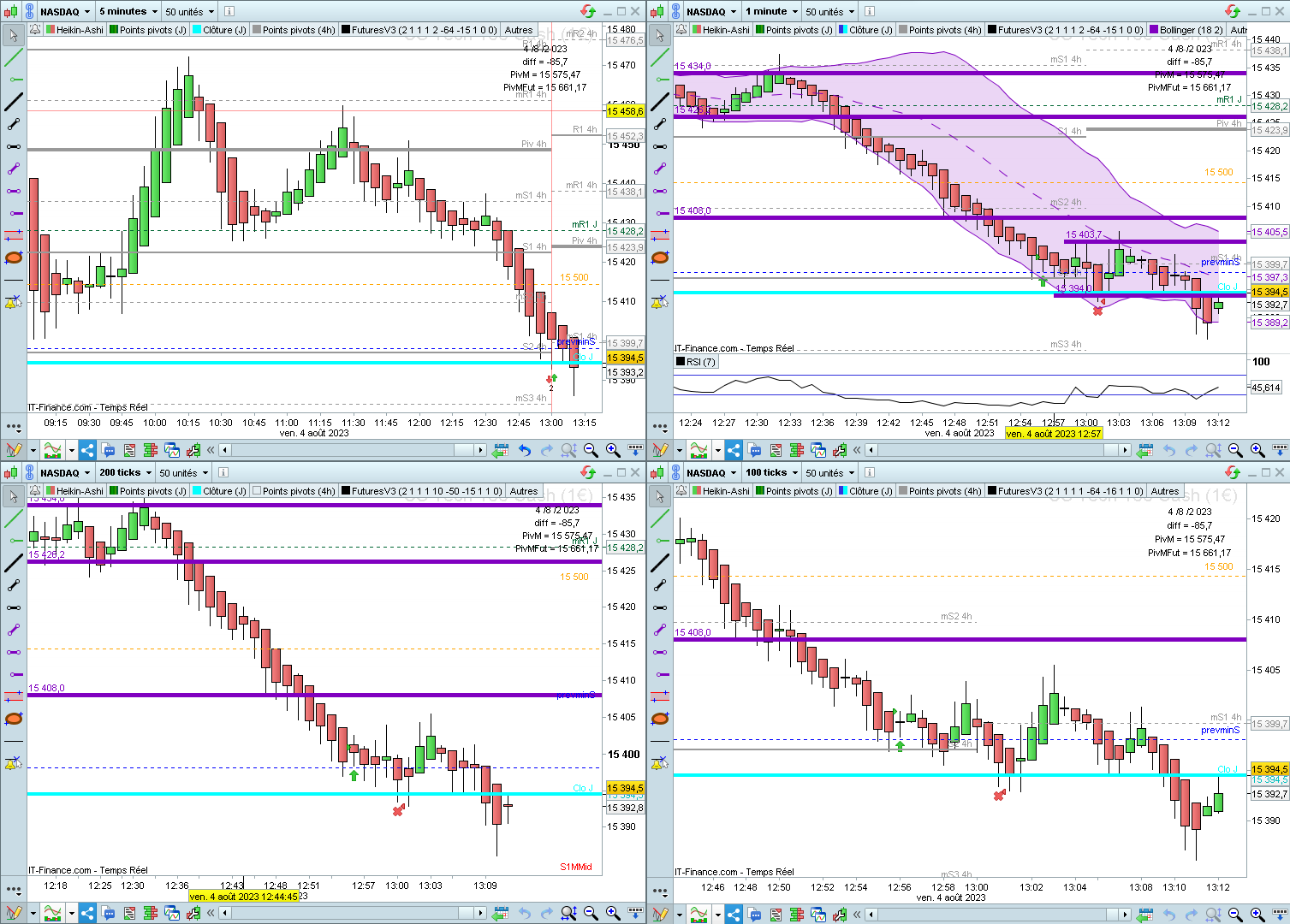Open the 100 ticks timeframe dropdown

click(x=771, y=472)
